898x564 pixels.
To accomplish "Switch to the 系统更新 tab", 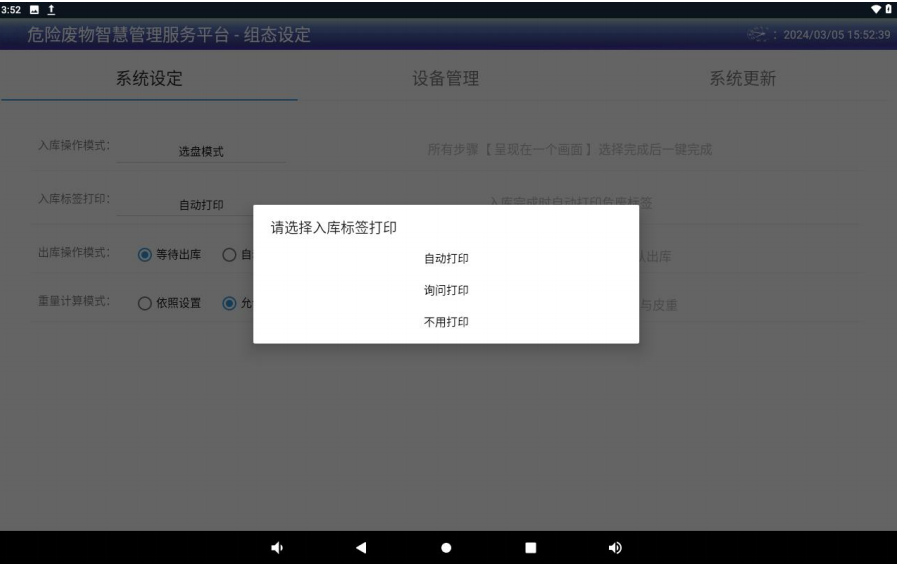I will pyautogui.click(x=743, y=80).
